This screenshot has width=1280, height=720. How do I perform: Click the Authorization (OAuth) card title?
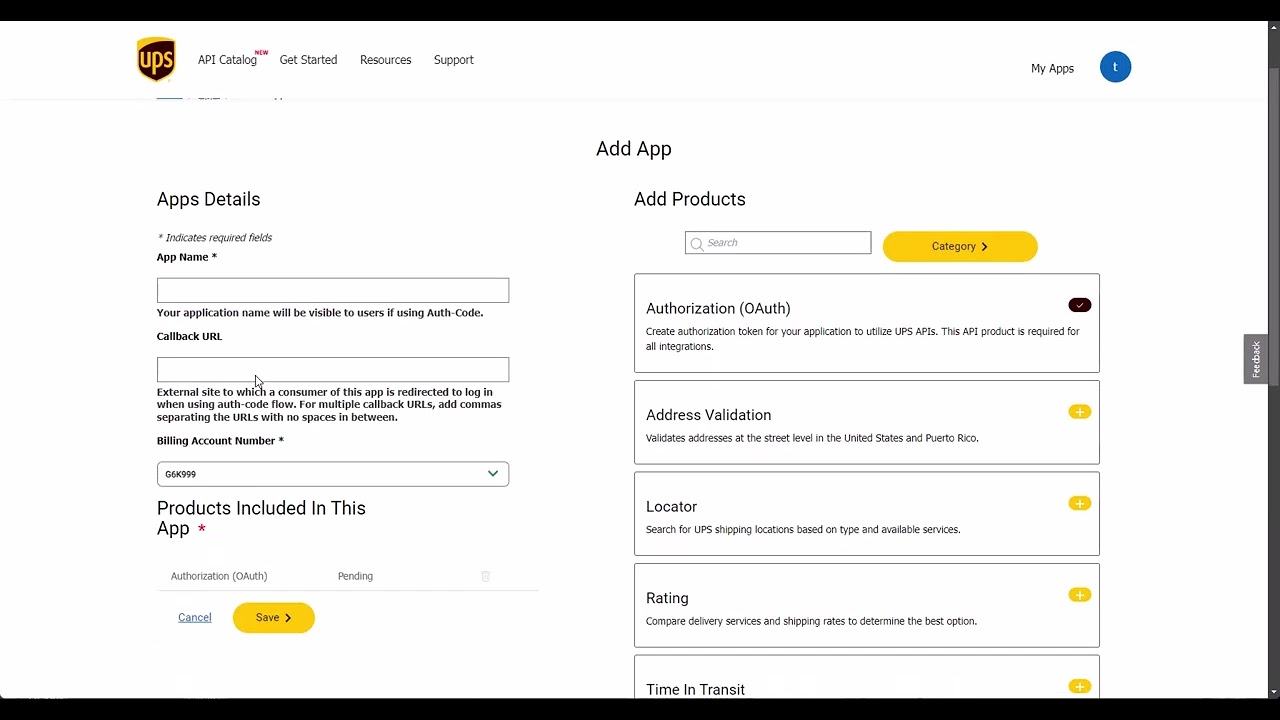[x=718, y=309]
